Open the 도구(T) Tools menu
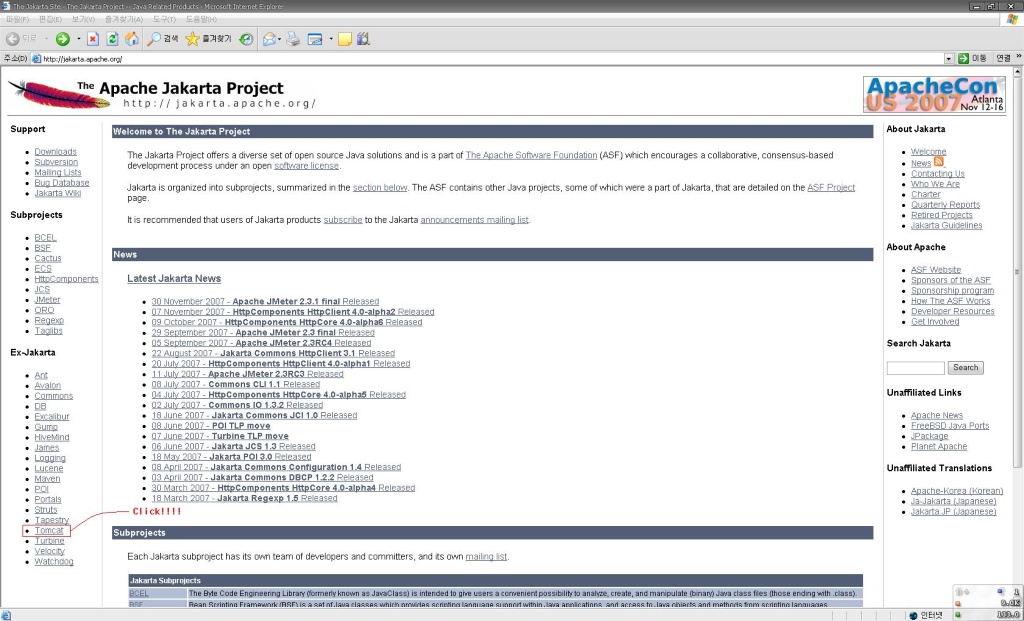The height and width of the screenshot is (621, 1024). click(165, 20)
